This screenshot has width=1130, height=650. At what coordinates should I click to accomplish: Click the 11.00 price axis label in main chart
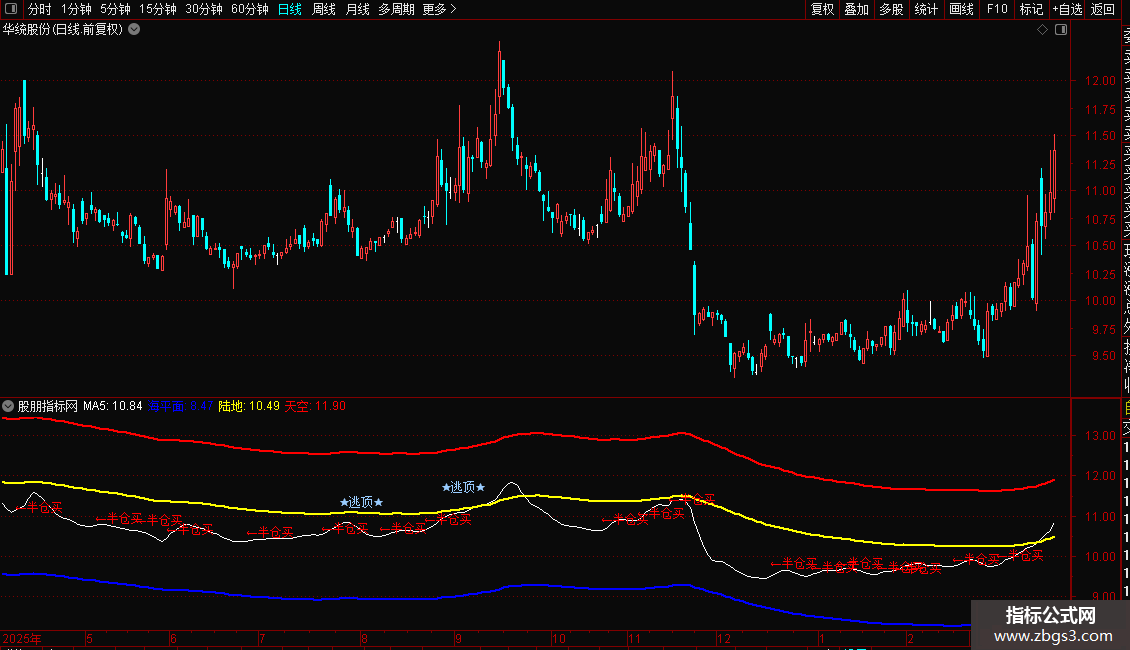click(1100, 191)
